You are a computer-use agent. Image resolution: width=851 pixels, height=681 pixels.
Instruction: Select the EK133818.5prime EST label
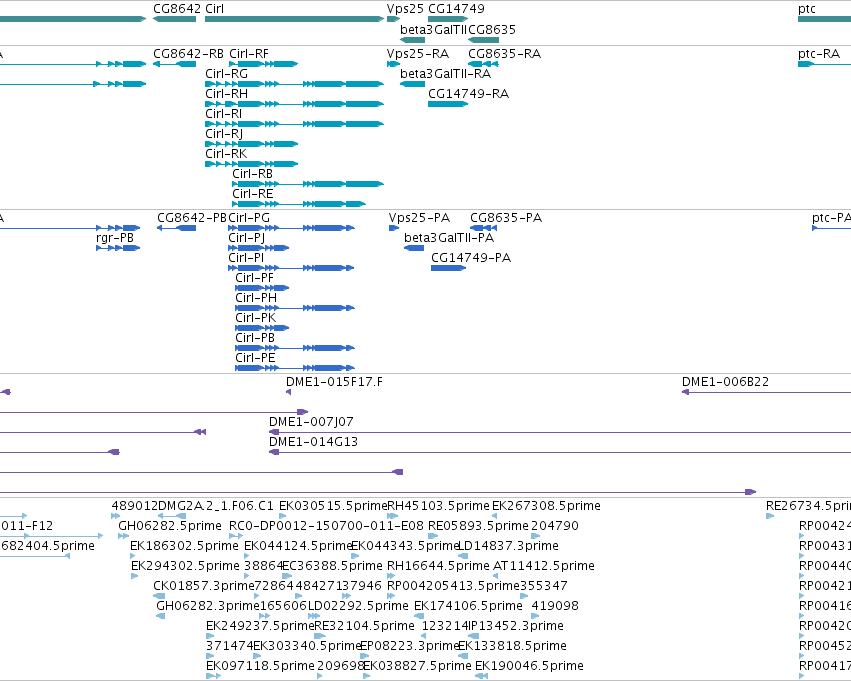512,647
